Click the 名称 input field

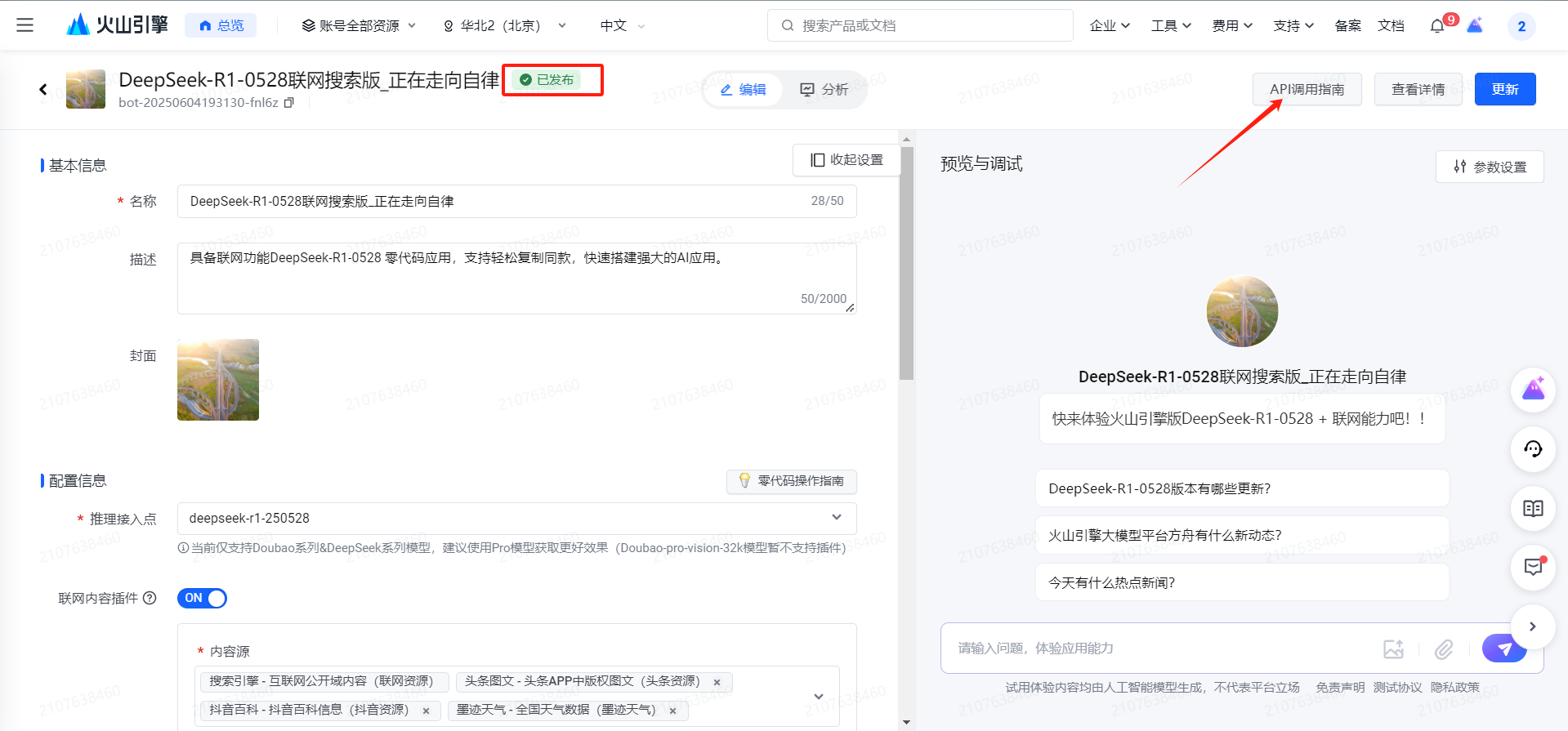[x=490, y=201]
